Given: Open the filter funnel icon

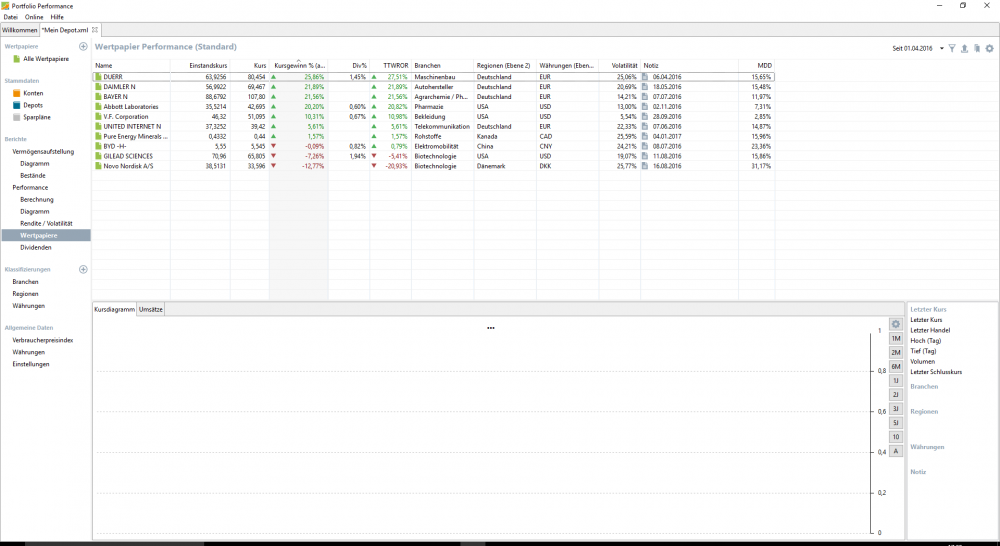Looking at the screenshot, I should (x=952, y=48).
